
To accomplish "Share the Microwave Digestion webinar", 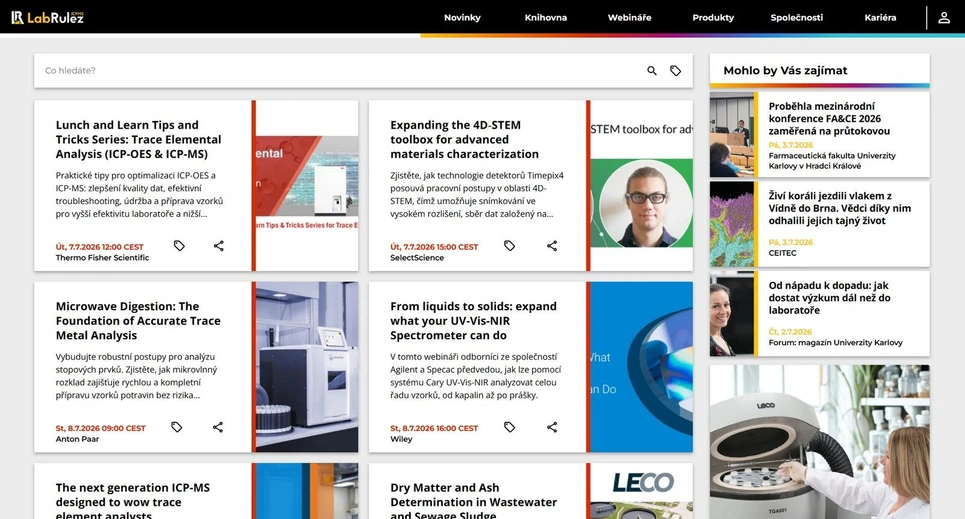I will point(218,427).
